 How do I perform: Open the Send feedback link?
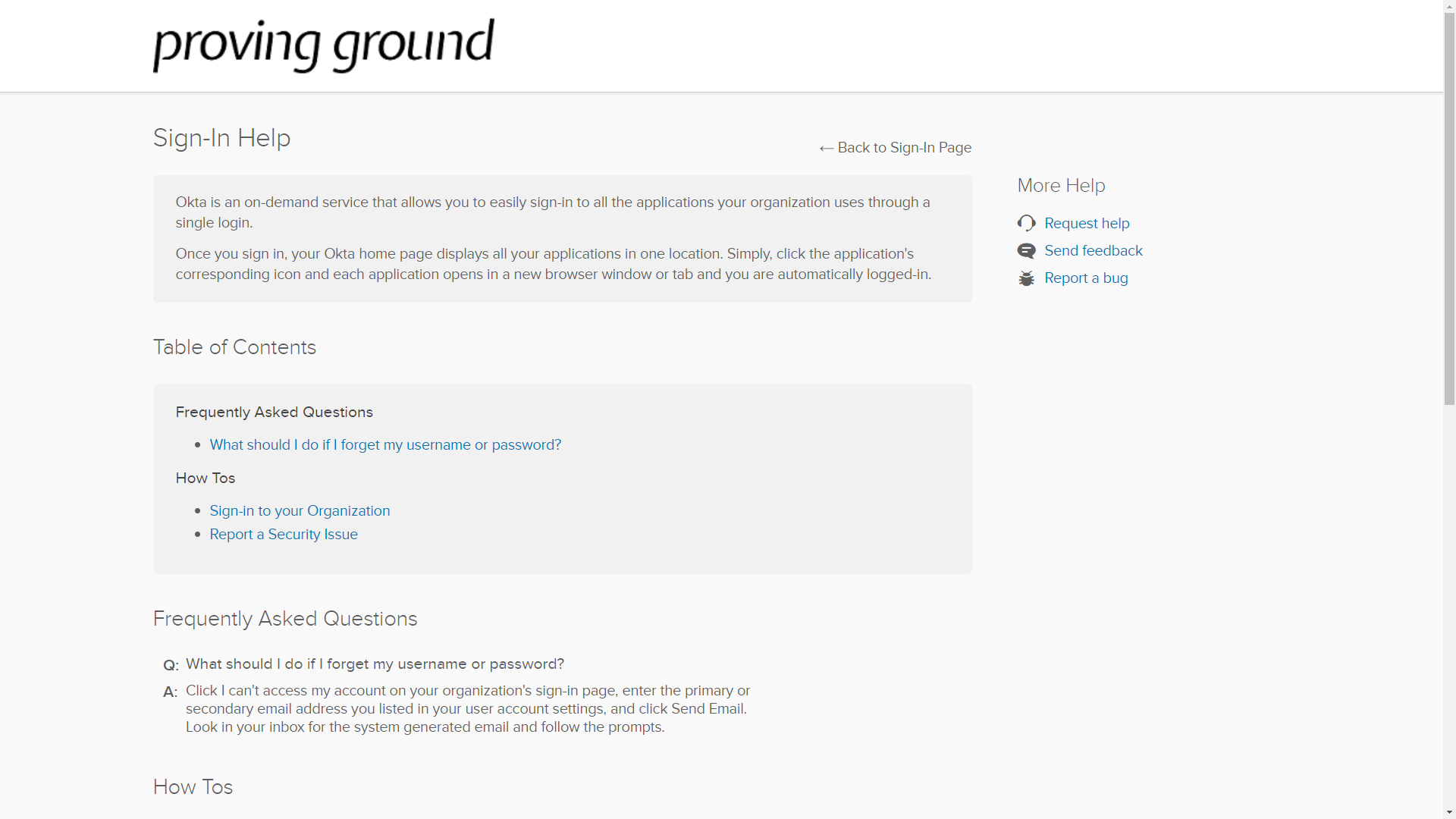click(1094, 250)
